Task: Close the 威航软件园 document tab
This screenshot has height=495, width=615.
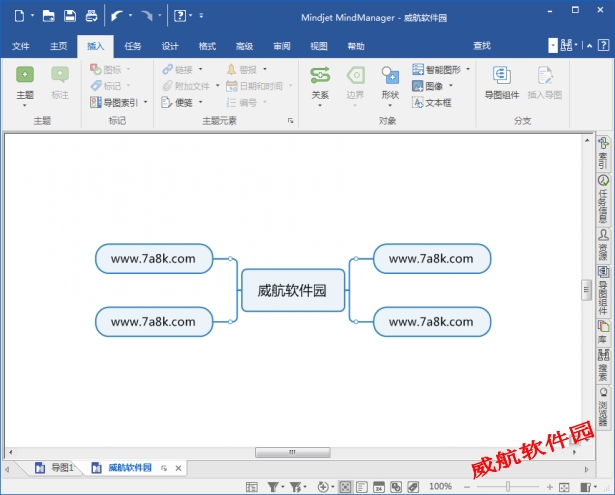Action: tap(178, 468)
